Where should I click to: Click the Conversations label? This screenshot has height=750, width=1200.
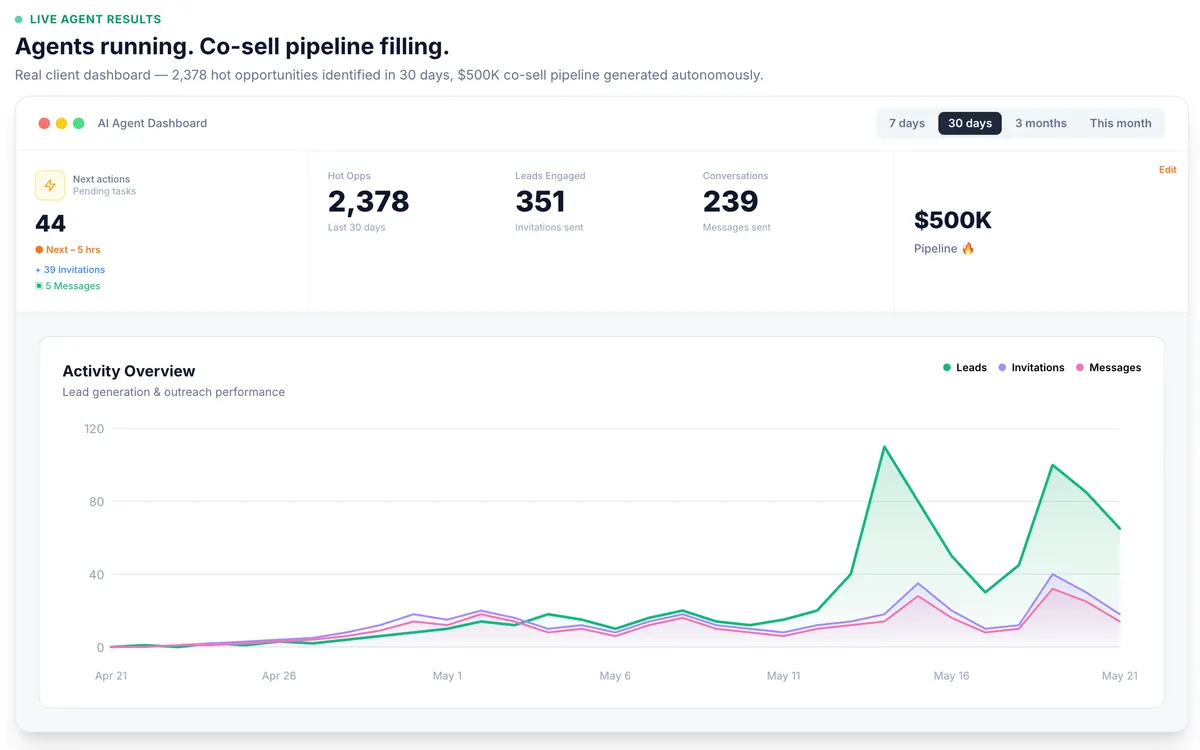tap(735, 176)
